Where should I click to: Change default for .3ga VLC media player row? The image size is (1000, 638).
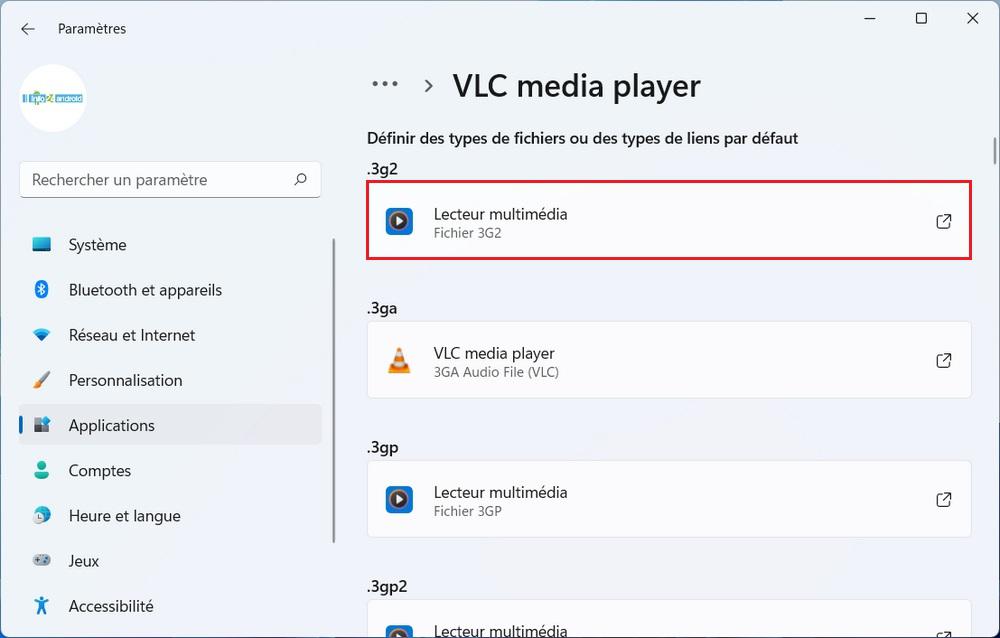tap(669, 360)
